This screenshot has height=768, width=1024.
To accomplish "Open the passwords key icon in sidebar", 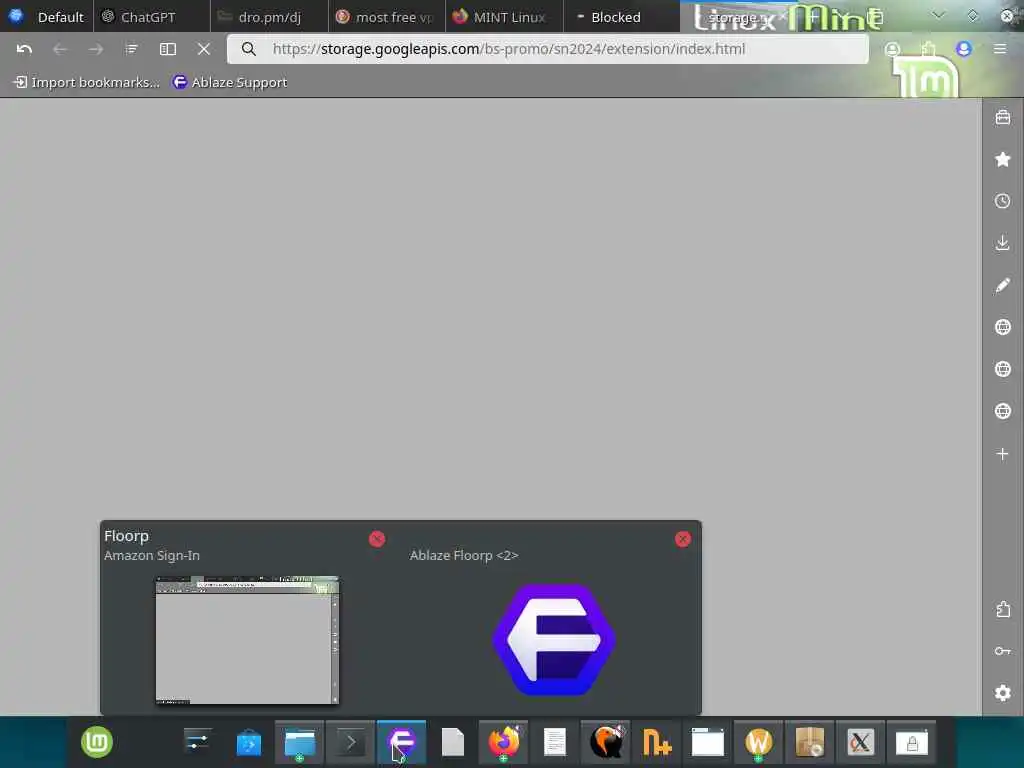I will 1002,651.
